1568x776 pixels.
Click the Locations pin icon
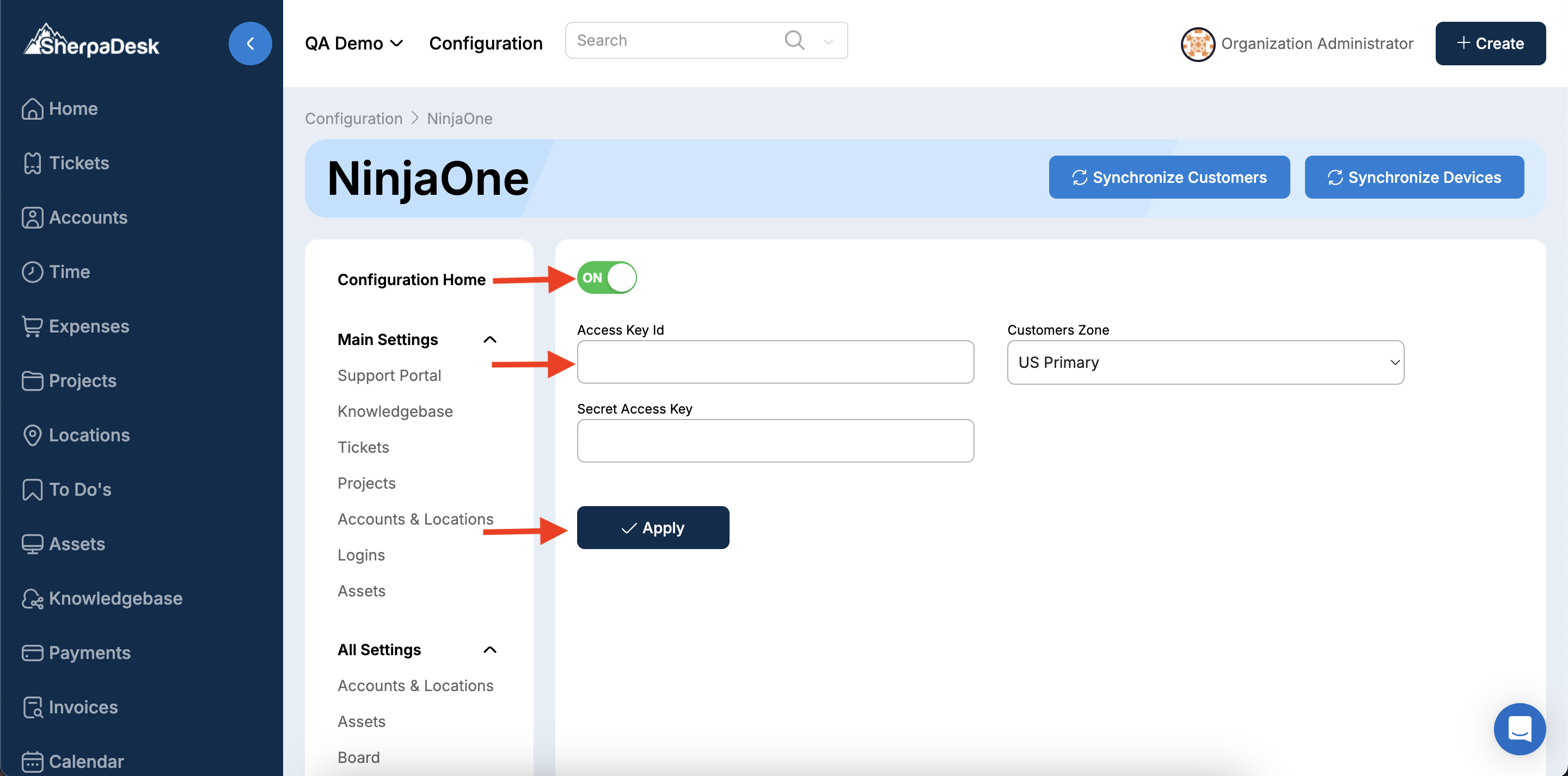tap(32, 435)
